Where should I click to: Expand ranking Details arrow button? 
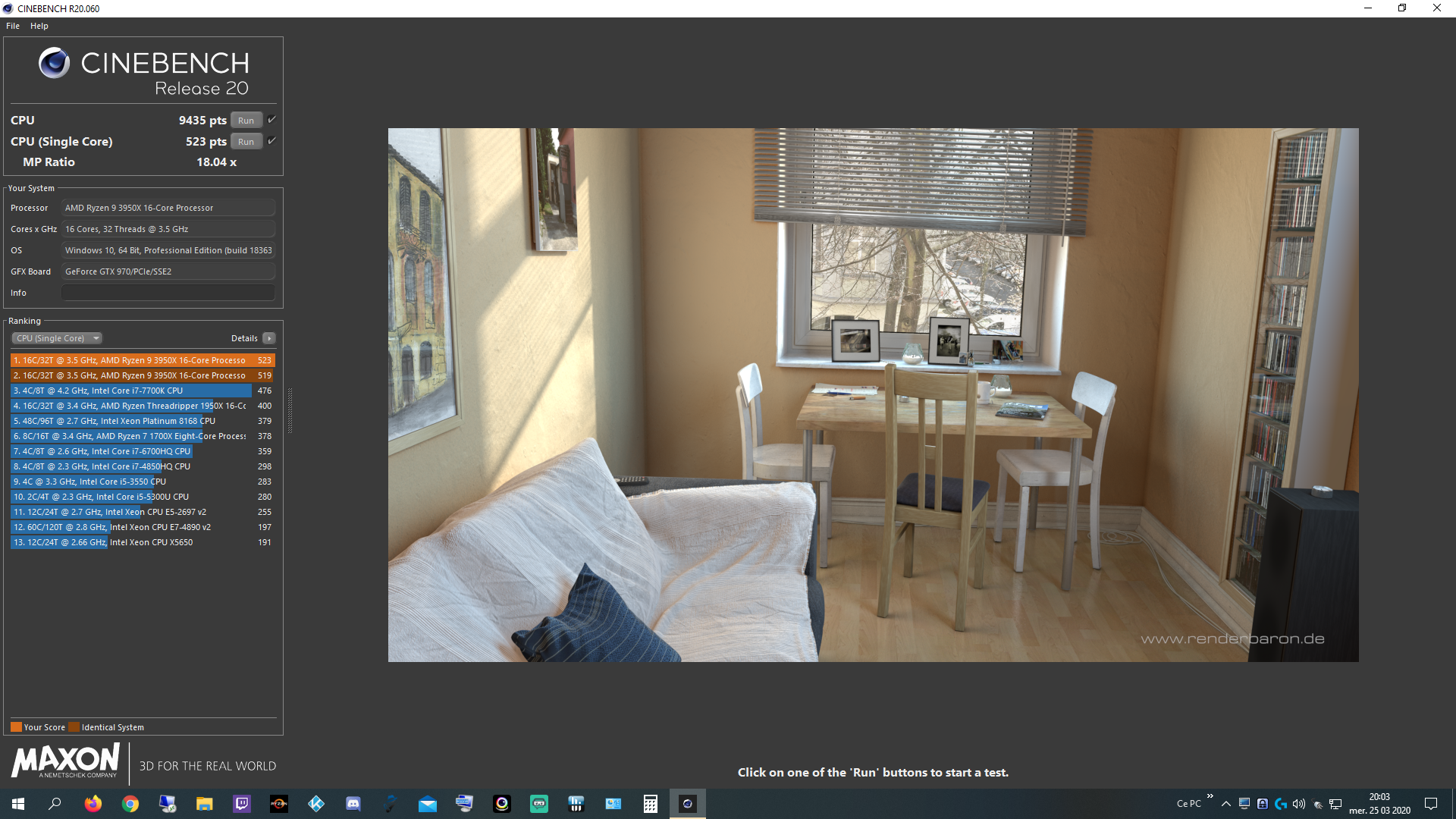(269, 338)
